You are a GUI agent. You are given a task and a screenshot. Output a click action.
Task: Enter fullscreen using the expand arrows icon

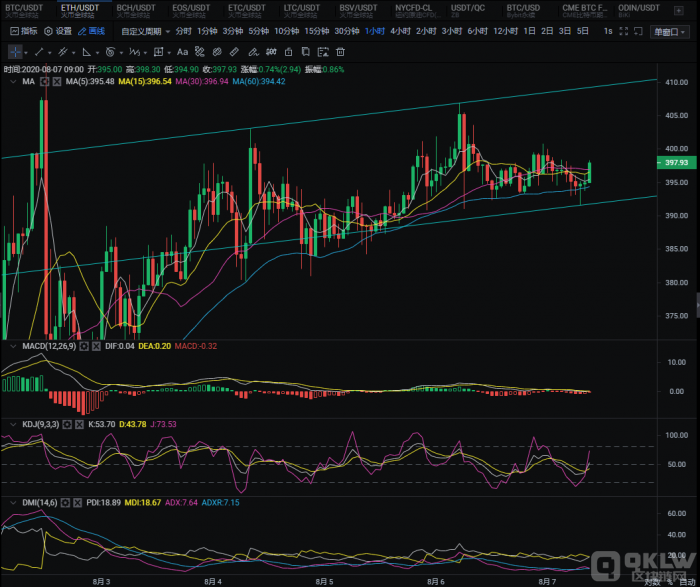[x=624, y=31]
